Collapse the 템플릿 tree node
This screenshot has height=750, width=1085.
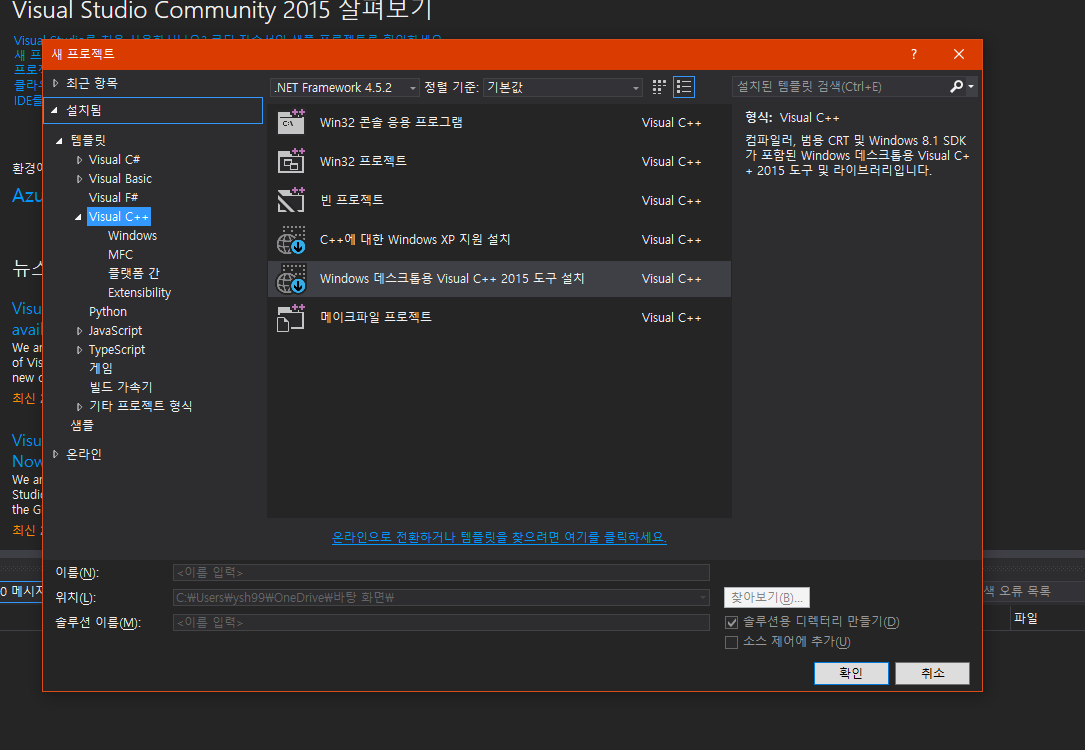[x=60, y=140]
